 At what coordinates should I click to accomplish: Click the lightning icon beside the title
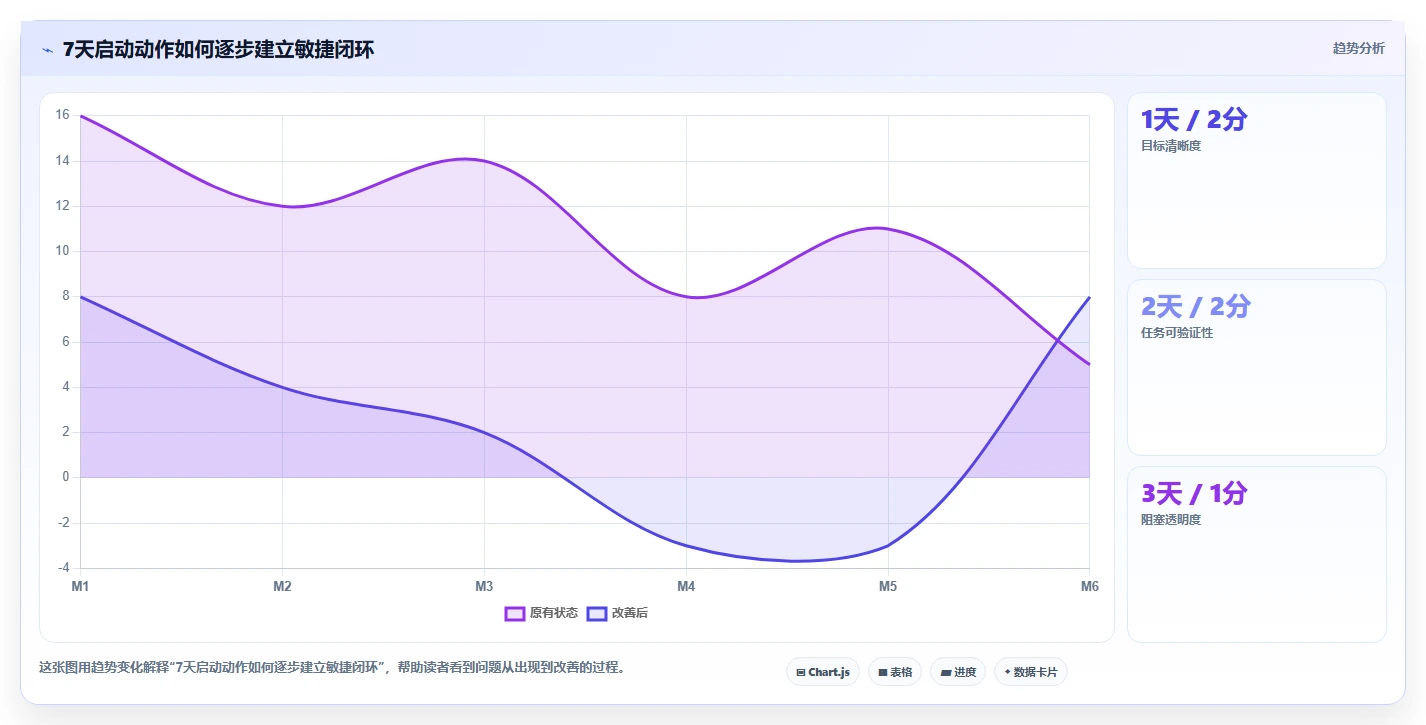(47, 49)
